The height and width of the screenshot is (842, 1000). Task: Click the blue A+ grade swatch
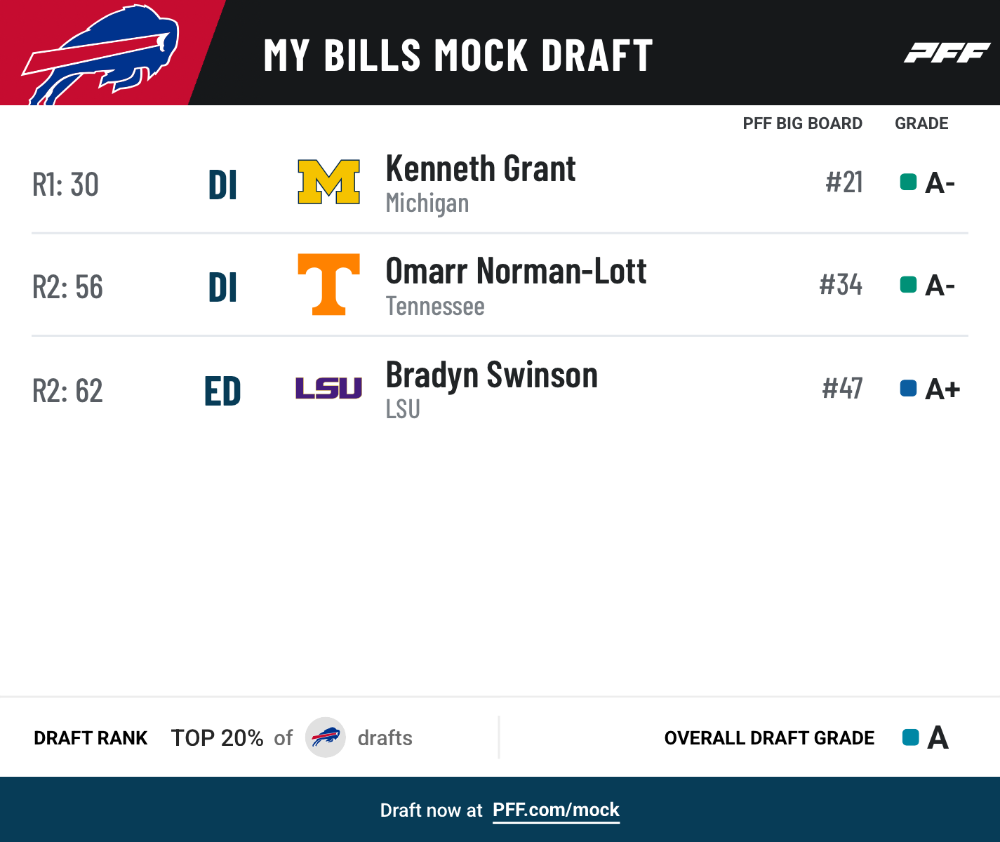(x=908, y=388)
